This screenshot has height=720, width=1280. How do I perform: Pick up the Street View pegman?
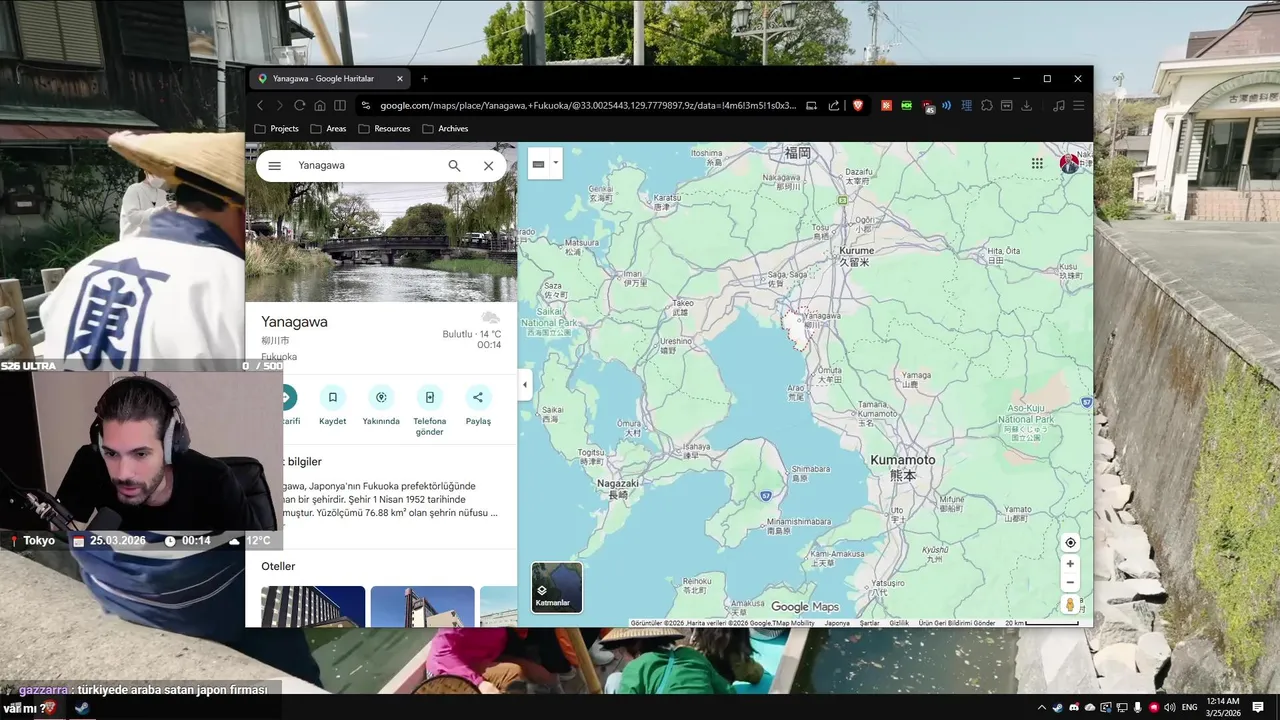tap(1070, 605)
